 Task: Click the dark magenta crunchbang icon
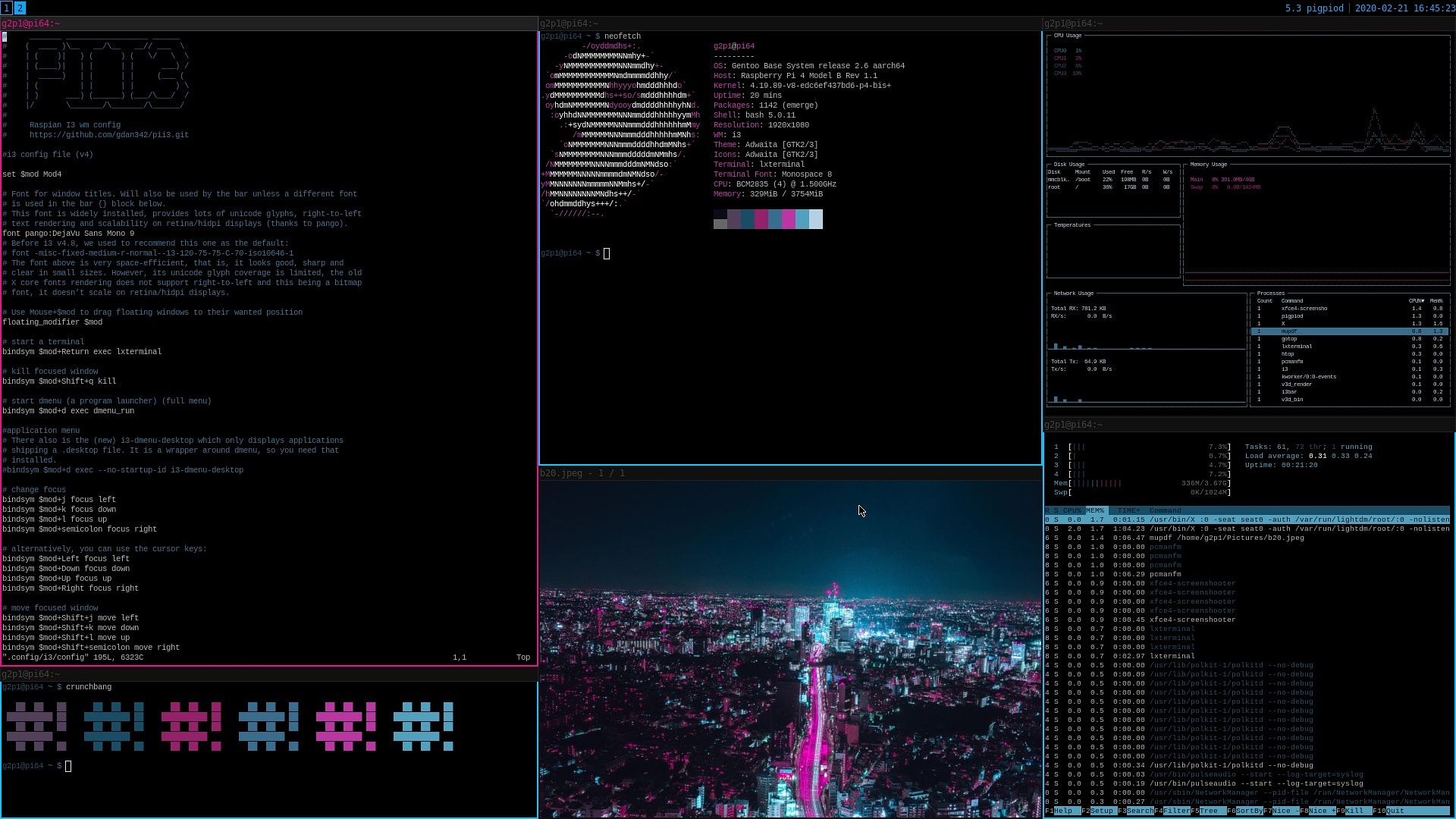click(x=191, y=726)
